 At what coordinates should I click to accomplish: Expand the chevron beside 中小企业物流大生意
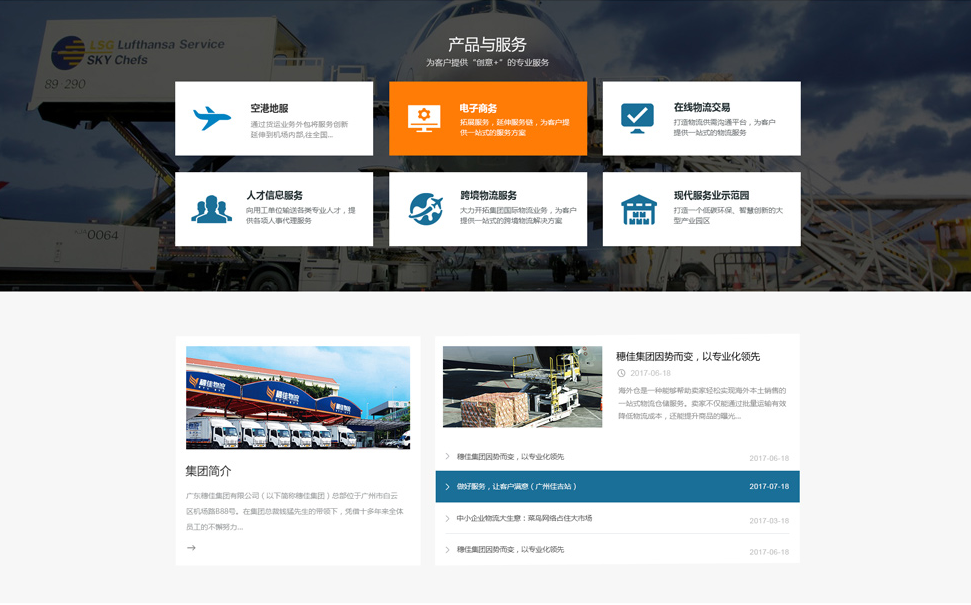point(447,519)
